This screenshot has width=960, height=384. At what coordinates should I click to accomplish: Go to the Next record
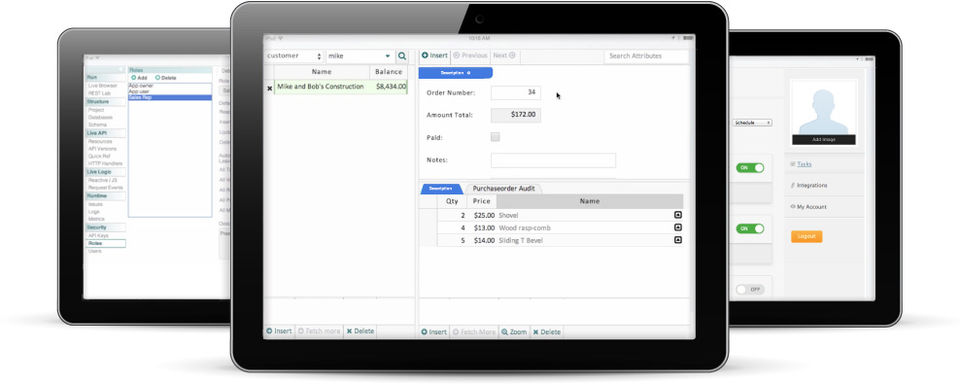[x=504, y=55]
